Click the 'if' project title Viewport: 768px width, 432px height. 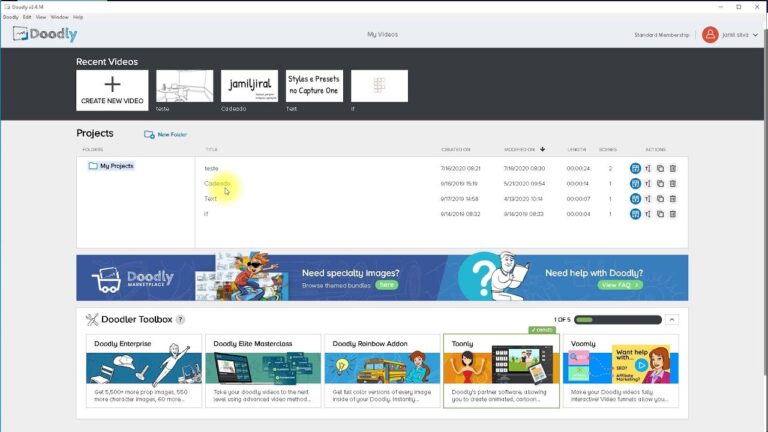(206, 214)
